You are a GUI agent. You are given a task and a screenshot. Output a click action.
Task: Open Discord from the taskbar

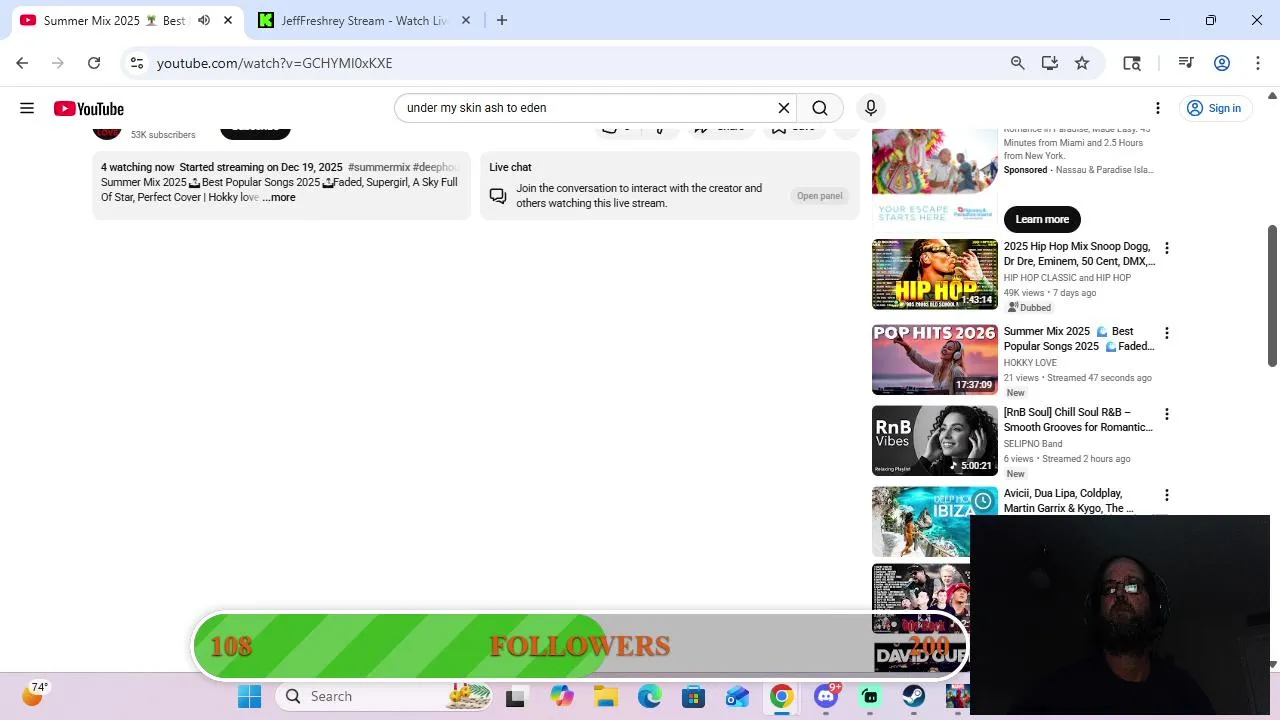click(826, 696)
